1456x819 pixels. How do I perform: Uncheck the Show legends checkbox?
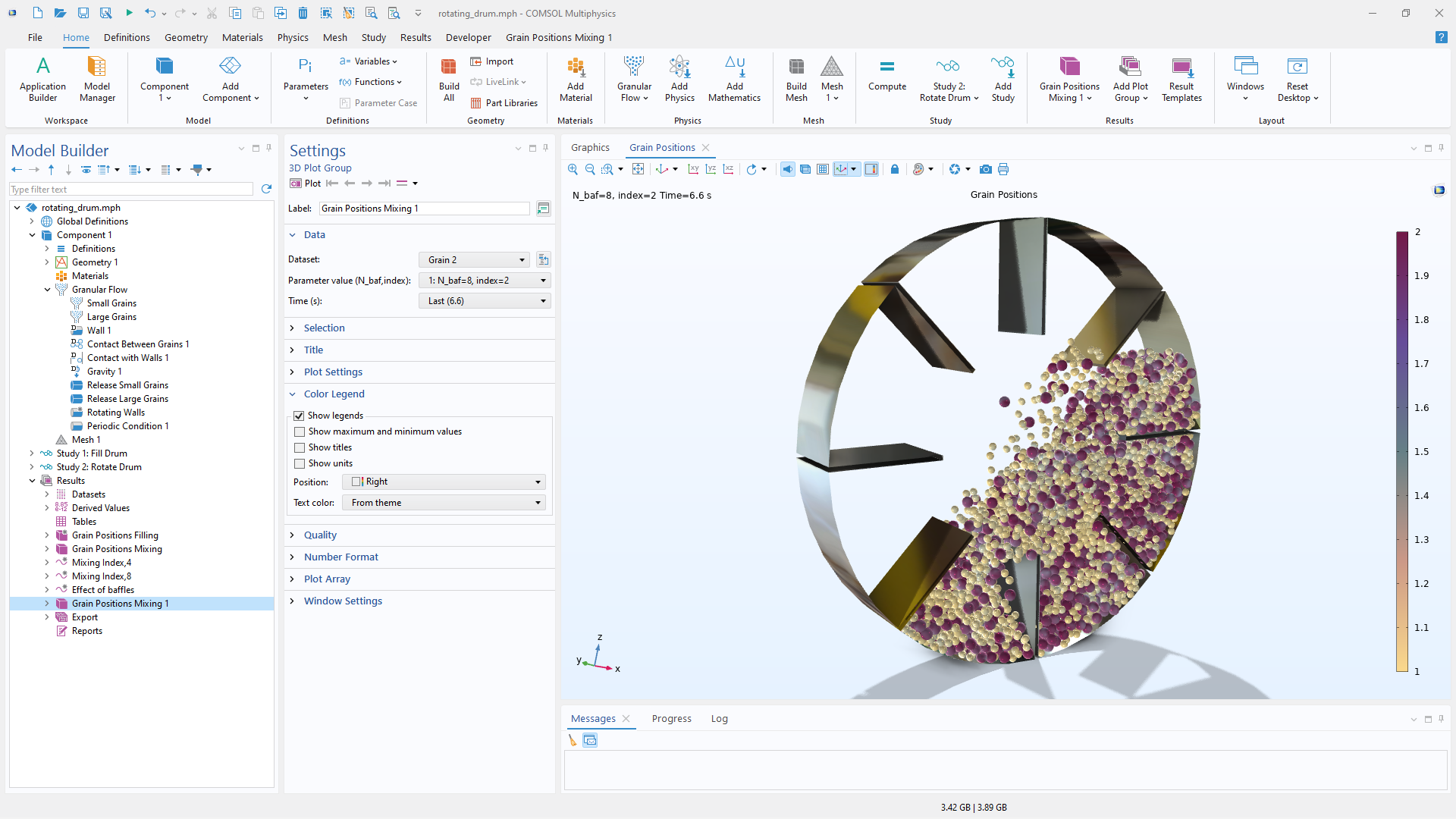click(299, 416)
